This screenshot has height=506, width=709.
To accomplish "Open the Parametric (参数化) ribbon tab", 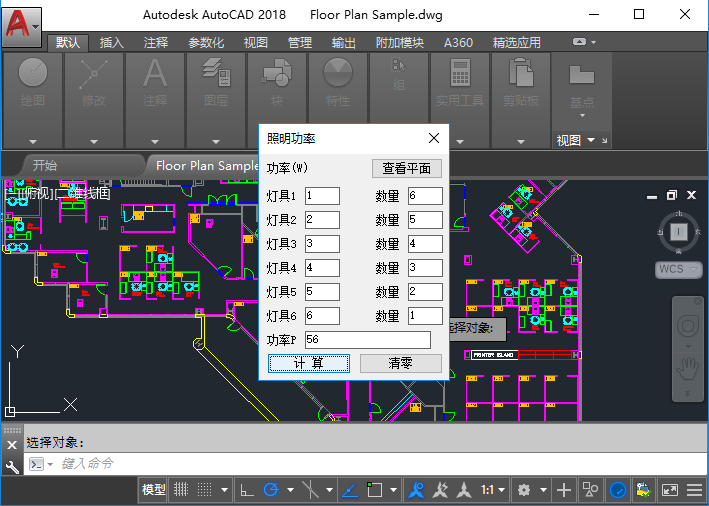I will coord(206,43).
